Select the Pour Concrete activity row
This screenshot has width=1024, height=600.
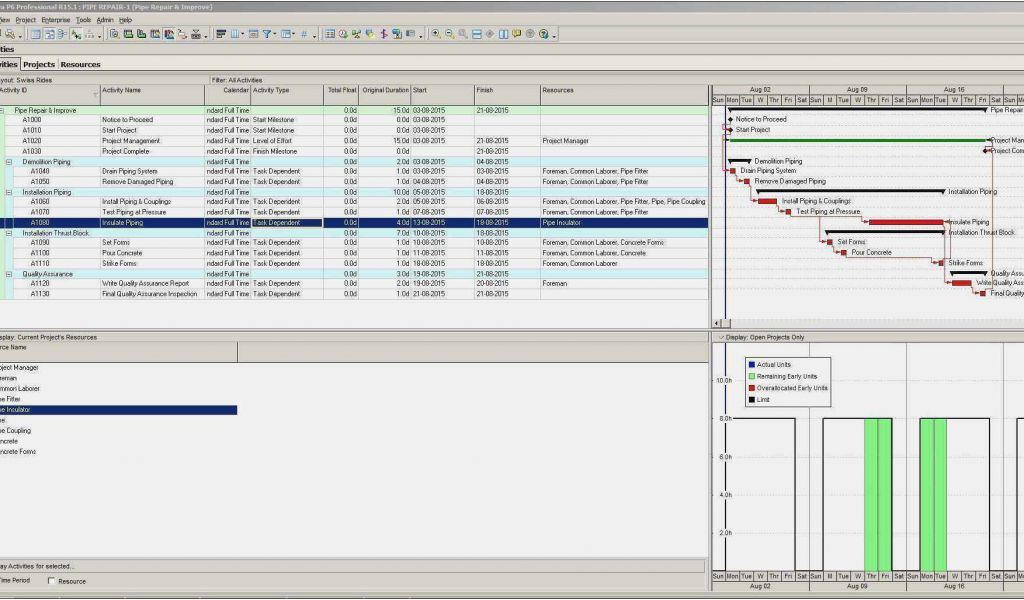click(x=122, y=253)
